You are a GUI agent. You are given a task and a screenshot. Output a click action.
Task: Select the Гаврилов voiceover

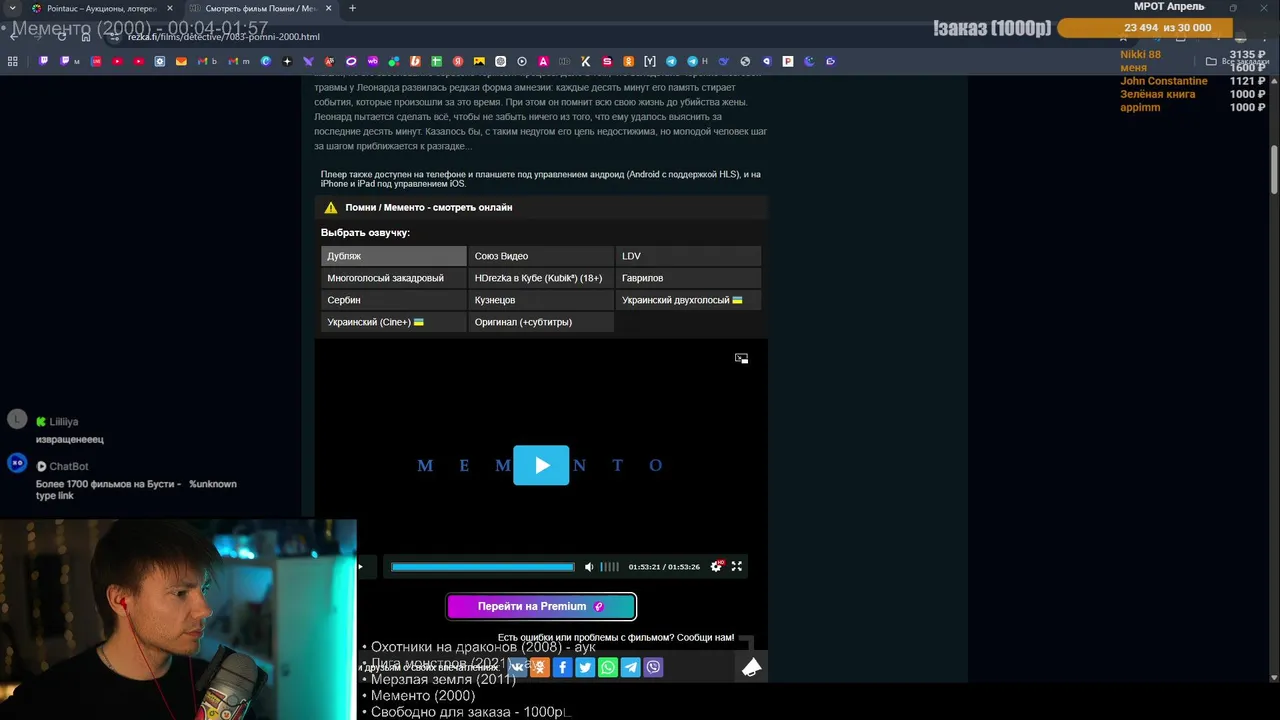[x=688, y=278]
